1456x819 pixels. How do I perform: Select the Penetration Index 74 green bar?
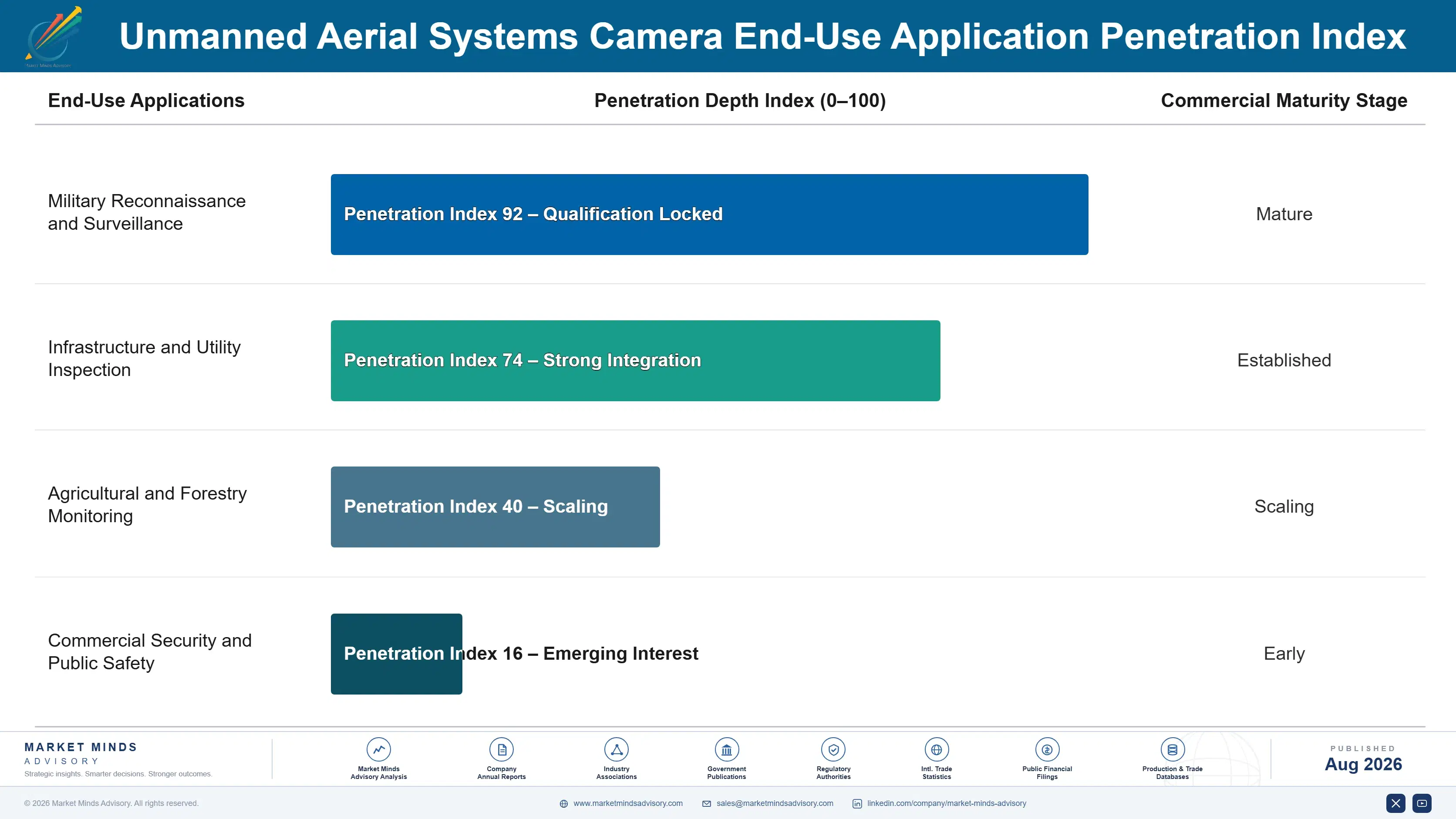tap(635, 360)
